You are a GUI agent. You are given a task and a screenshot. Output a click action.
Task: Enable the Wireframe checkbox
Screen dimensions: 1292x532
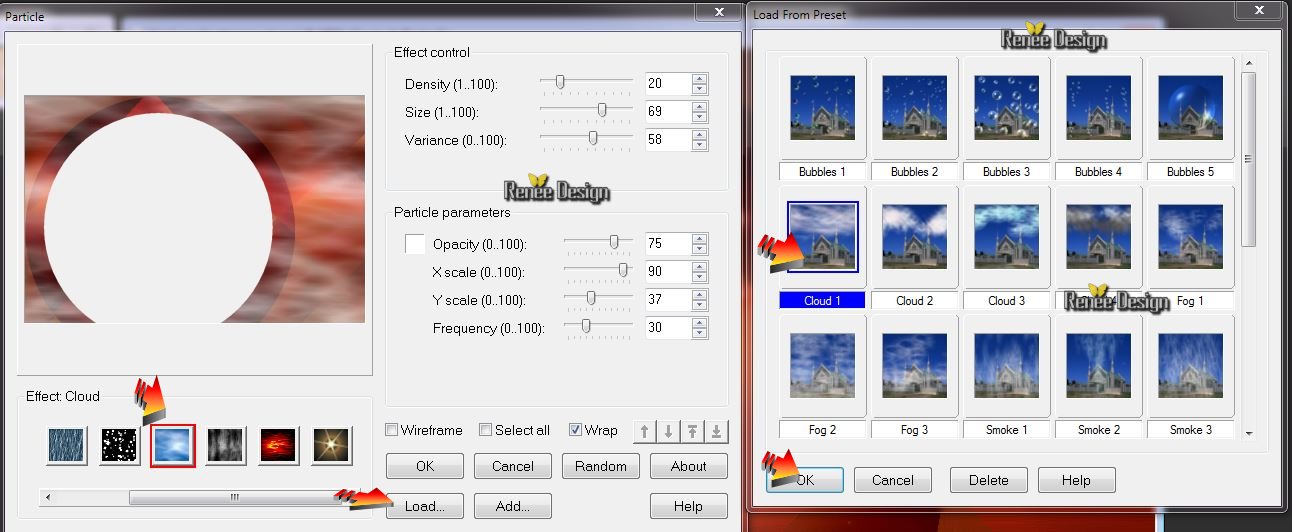(392, 430)
